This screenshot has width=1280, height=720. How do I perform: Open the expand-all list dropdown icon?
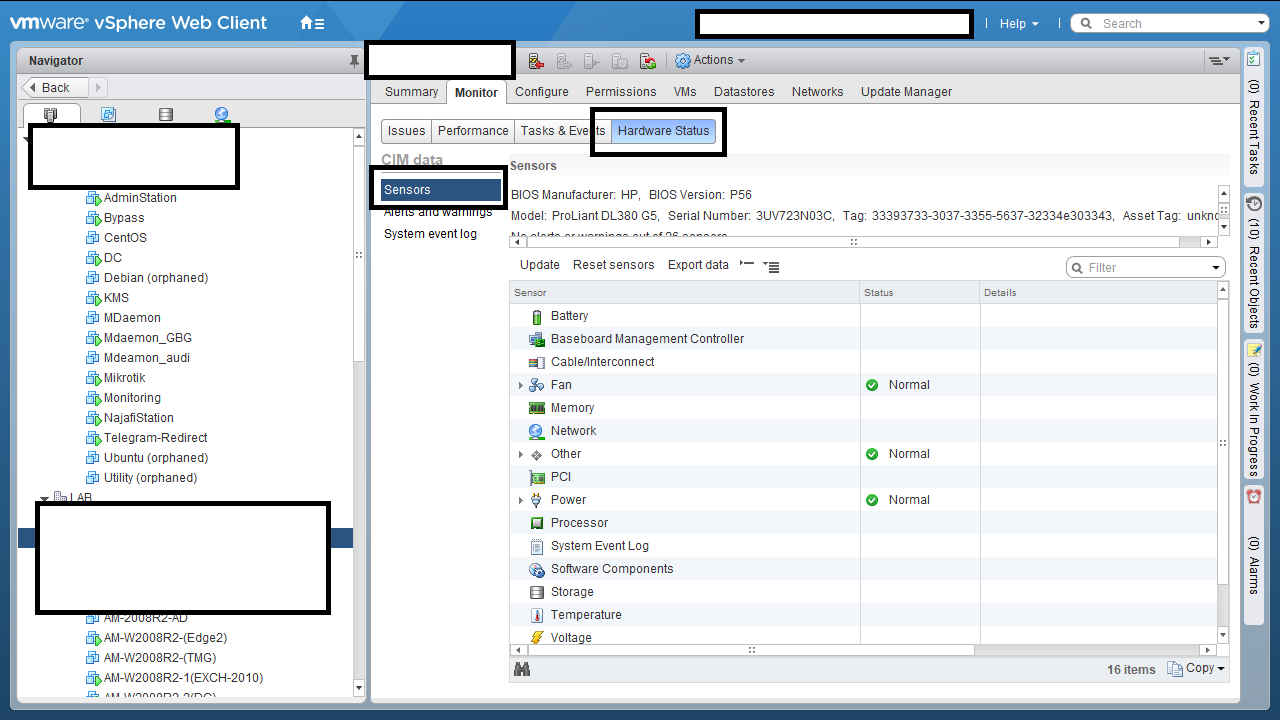(771, 266)
